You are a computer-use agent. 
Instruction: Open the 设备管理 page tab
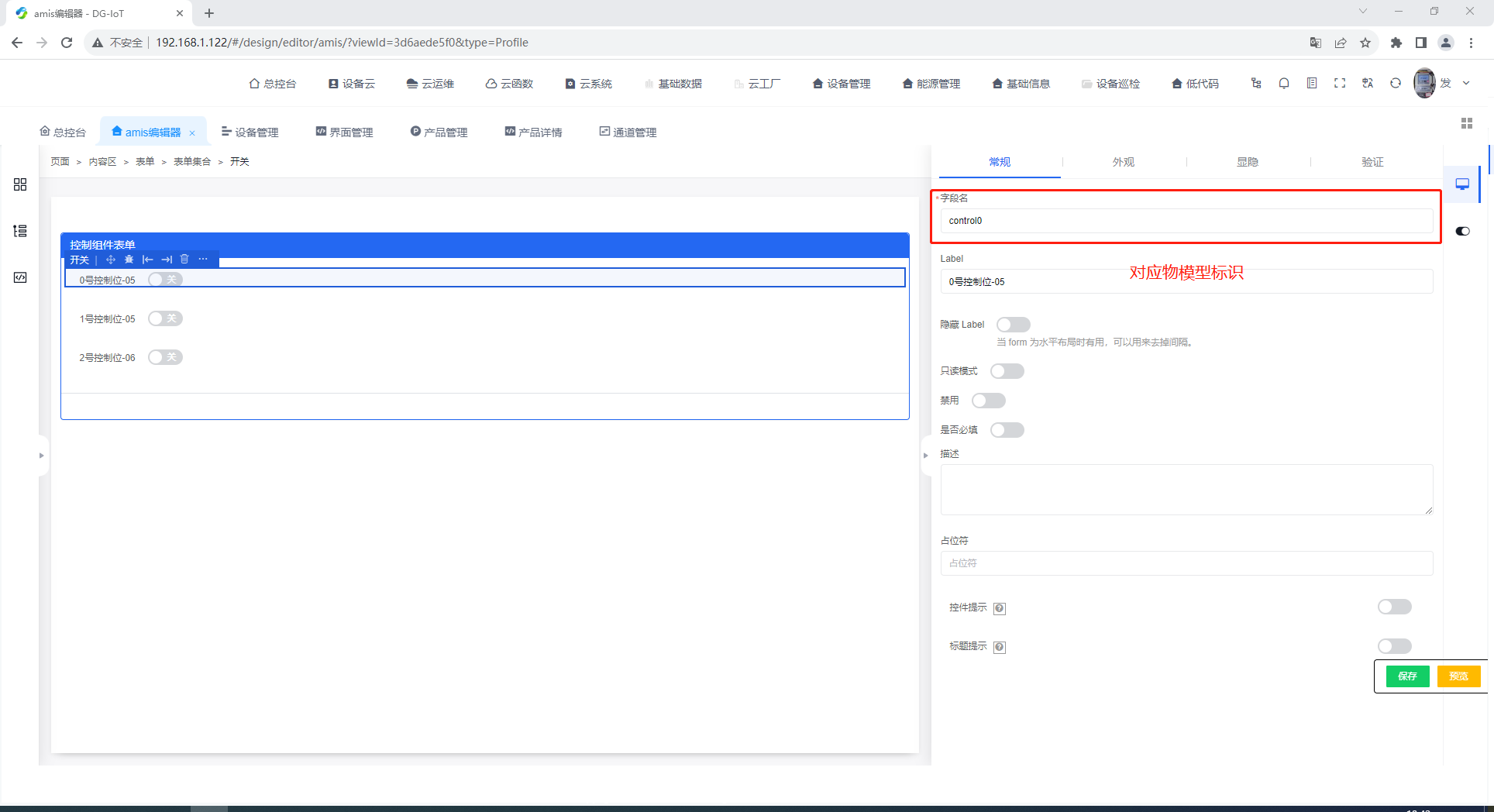[x=250, y=132]
